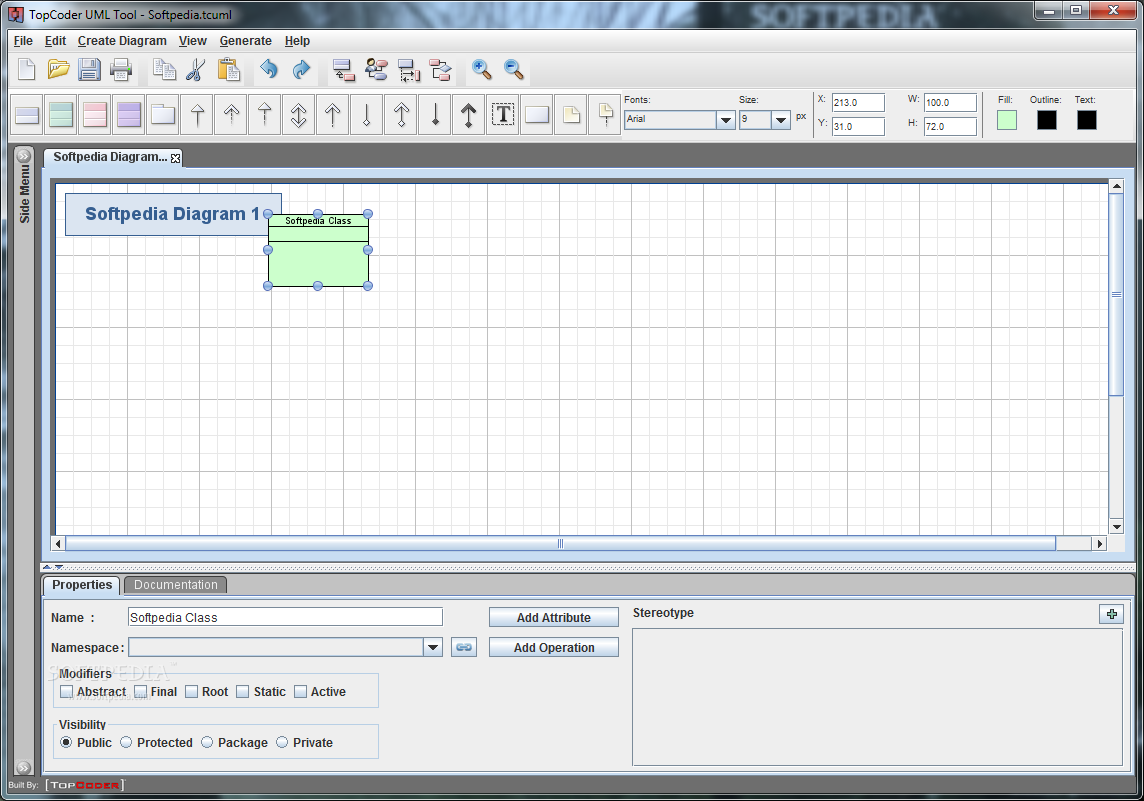The height and width of the screenshot is (801, 1144).
Task: Select Private visibility
Action: [282, 742]
